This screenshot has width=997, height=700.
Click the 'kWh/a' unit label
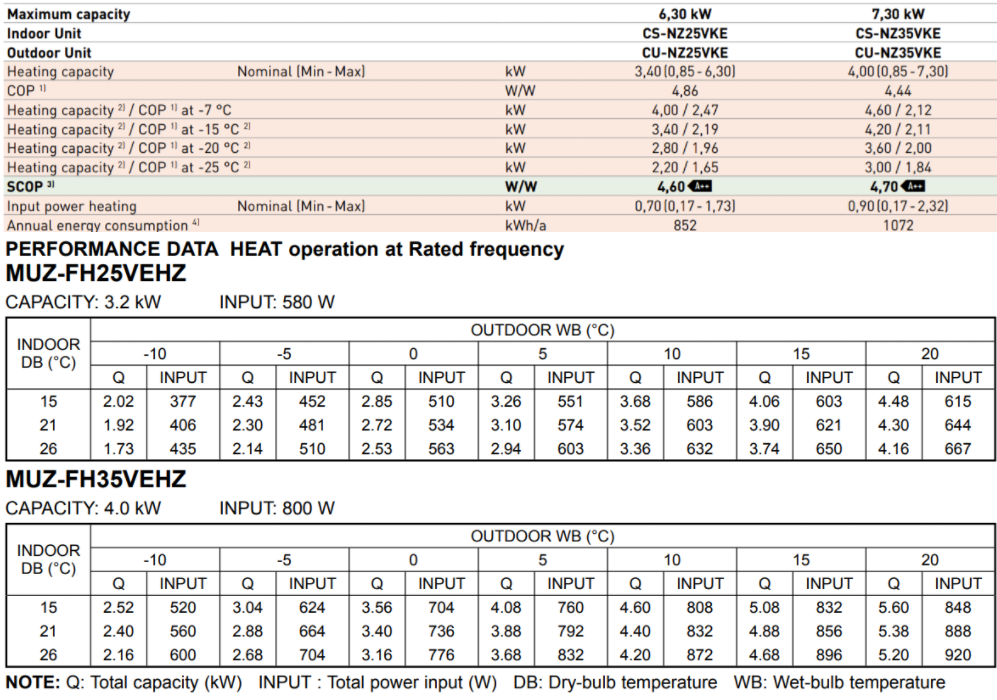tap(525, 225)
